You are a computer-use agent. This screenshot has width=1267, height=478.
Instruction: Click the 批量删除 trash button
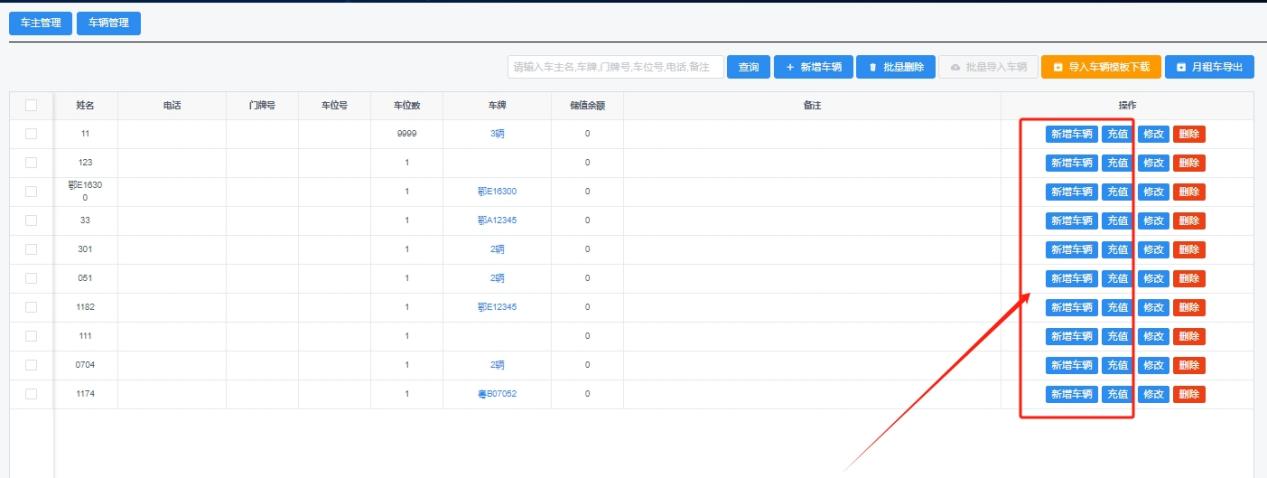[x=895, y=67]
